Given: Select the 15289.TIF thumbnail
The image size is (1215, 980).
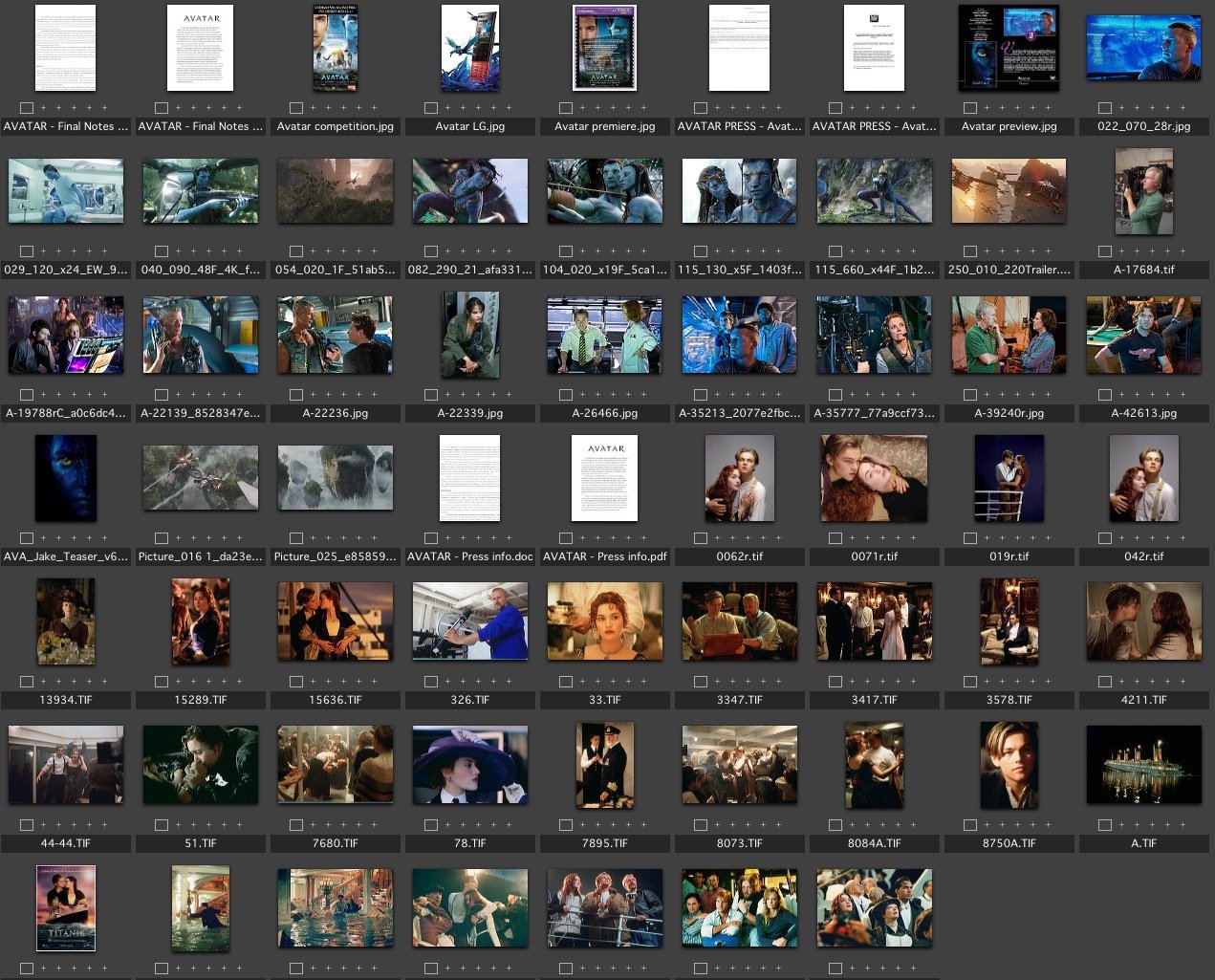Looking at the screenshot, I should pos(200,621).
